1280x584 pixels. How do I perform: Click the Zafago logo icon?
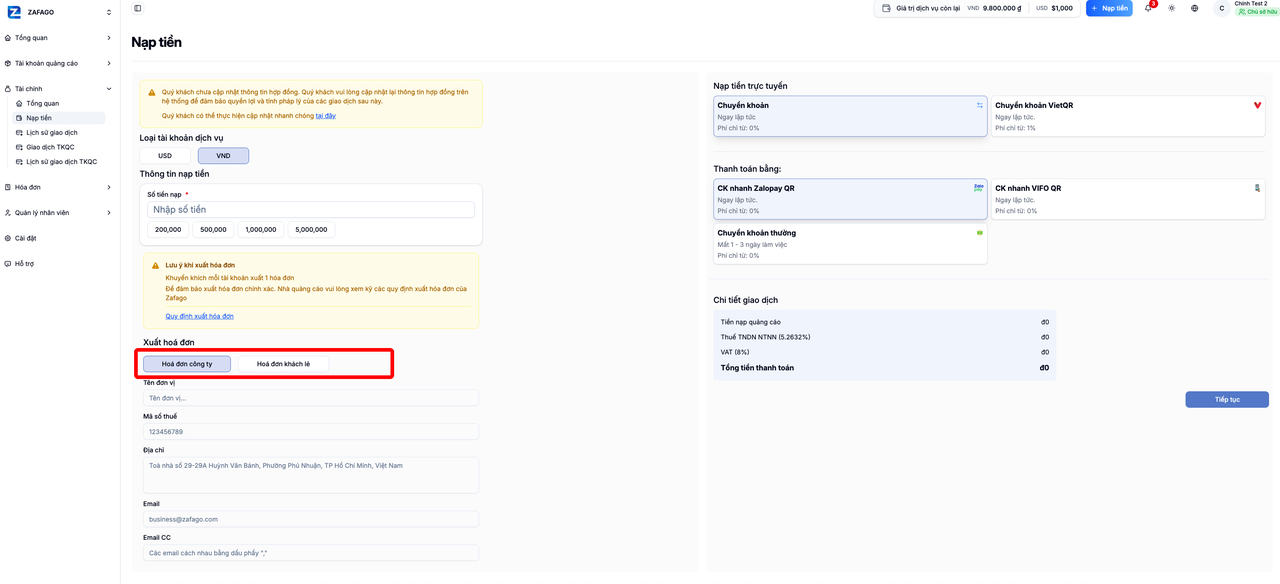coord(13,12)
